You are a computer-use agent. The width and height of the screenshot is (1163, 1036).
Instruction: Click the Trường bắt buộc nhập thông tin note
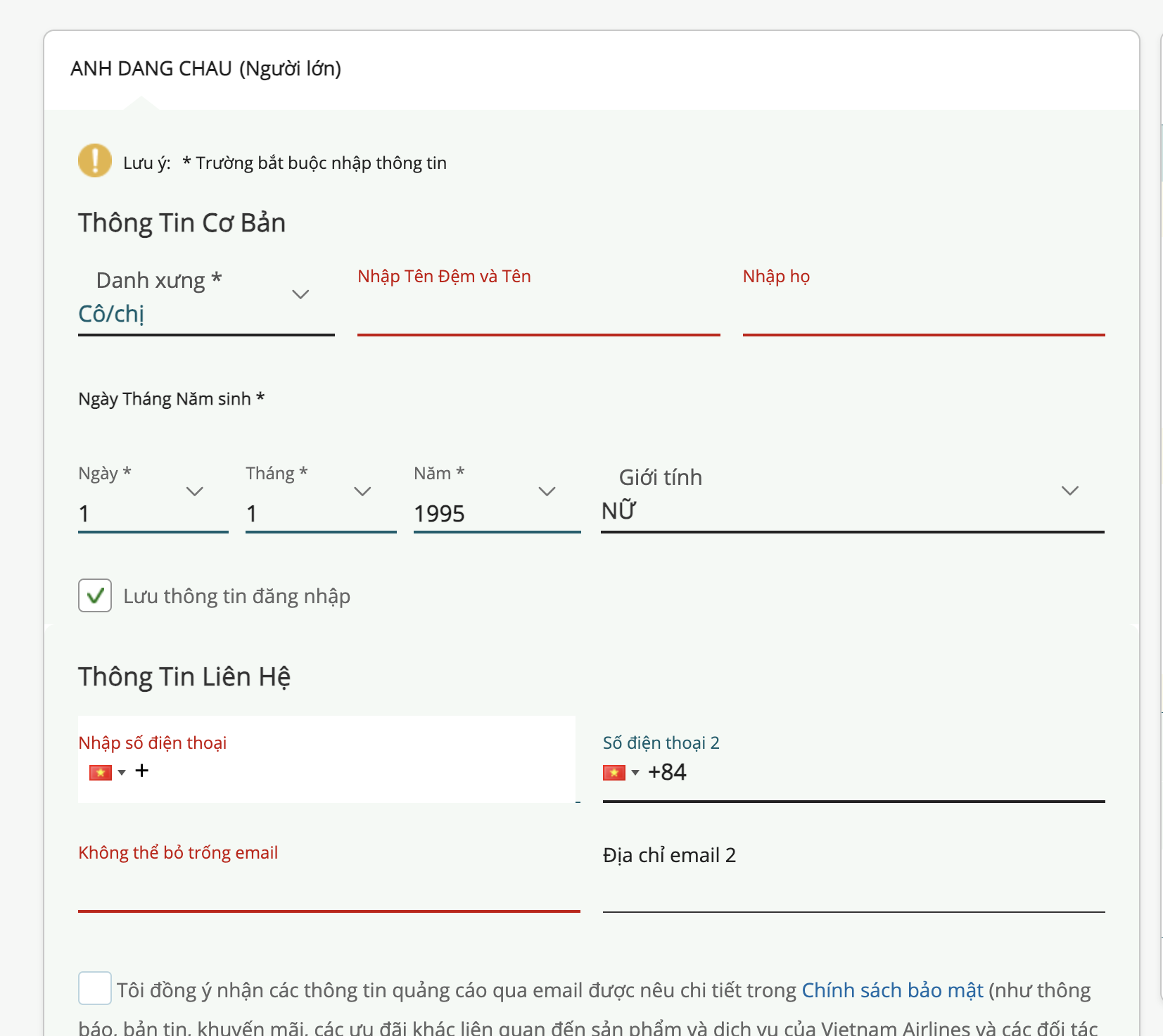314,163
